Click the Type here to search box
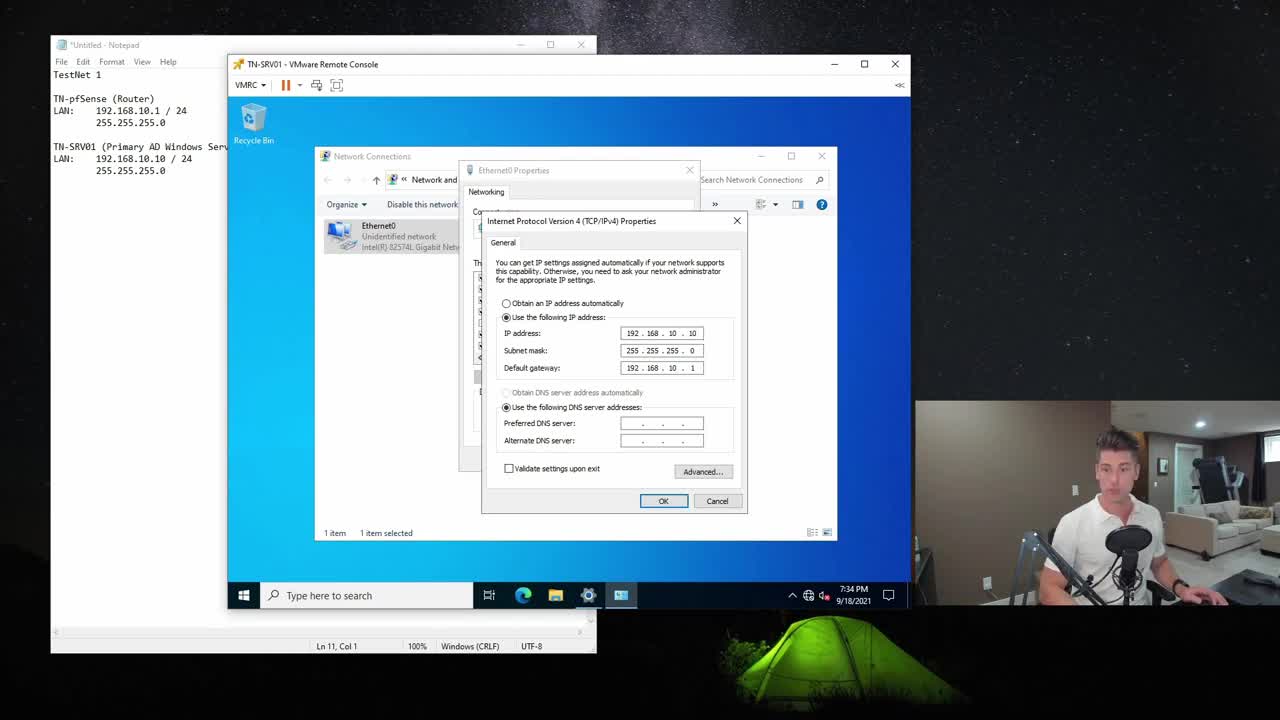 [367, 595]
